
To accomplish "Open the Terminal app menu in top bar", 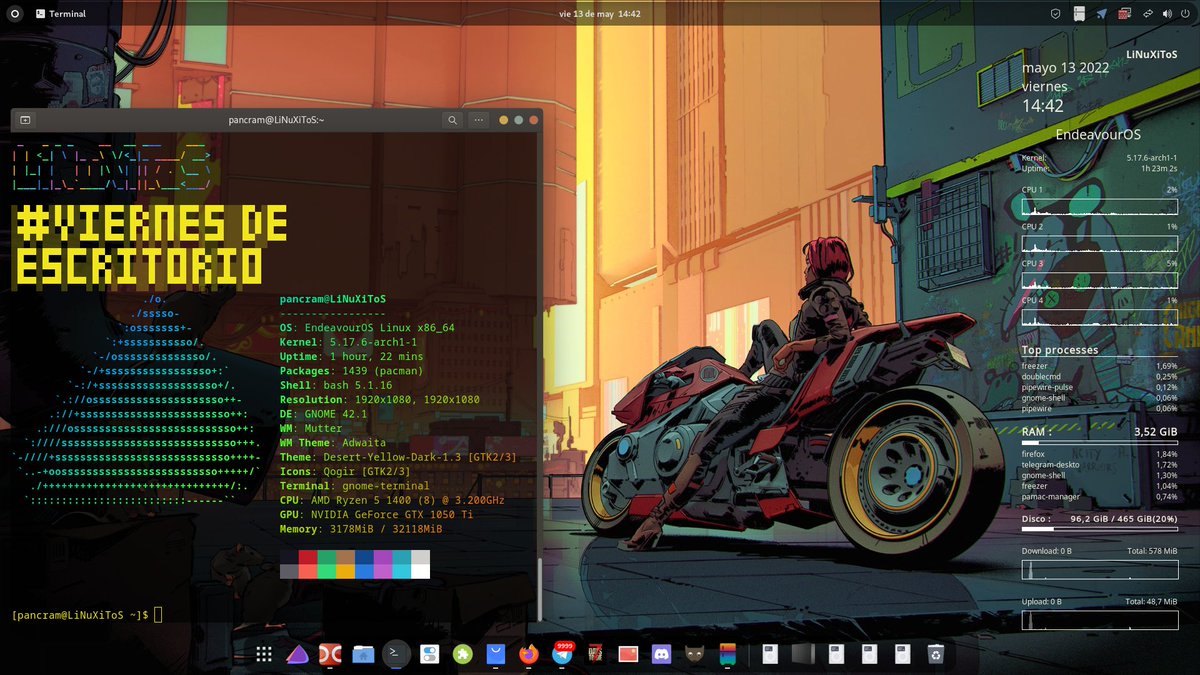I will point(60,14).
